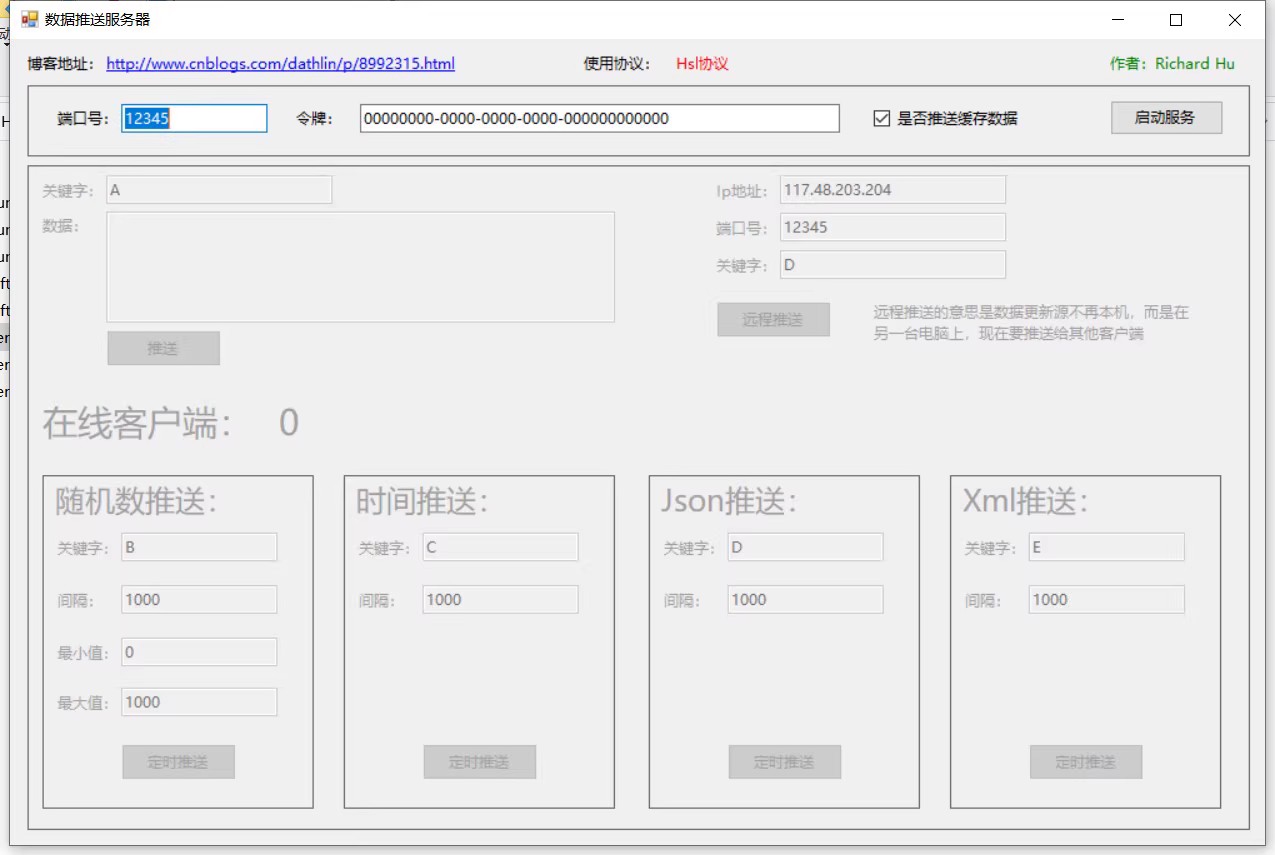Select the 端口号 field showing 12345
Image resolution: width=1275 pixels, height=855 pixels.
tap(193, 118)
